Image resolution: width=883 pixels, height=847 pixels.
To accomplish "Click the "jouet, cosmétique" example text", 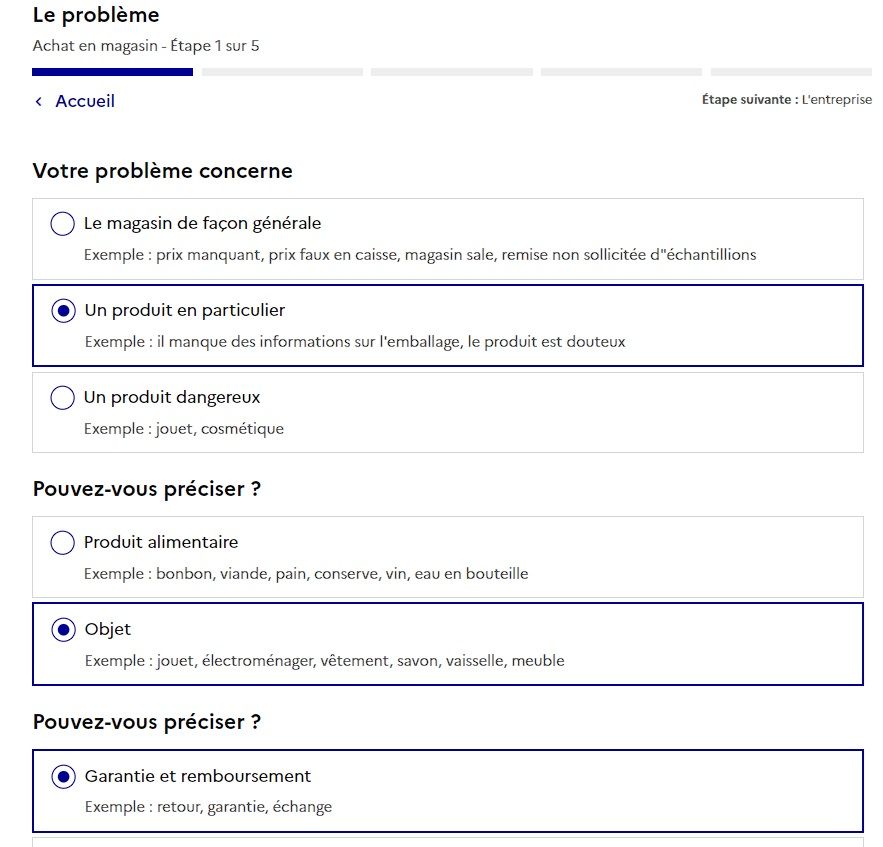I will coord(185,428).
